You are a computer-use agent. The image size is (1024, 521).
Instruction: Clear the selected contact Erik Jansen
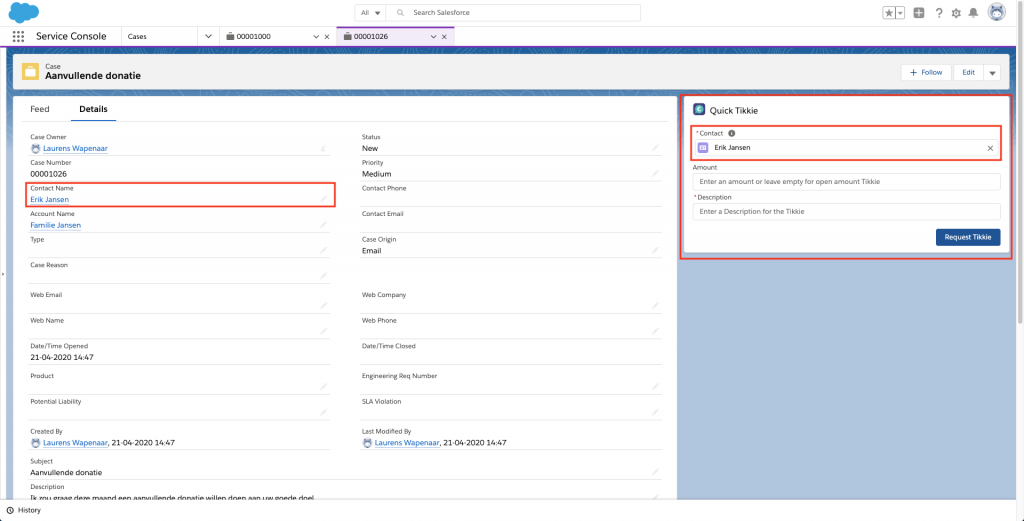990,148
